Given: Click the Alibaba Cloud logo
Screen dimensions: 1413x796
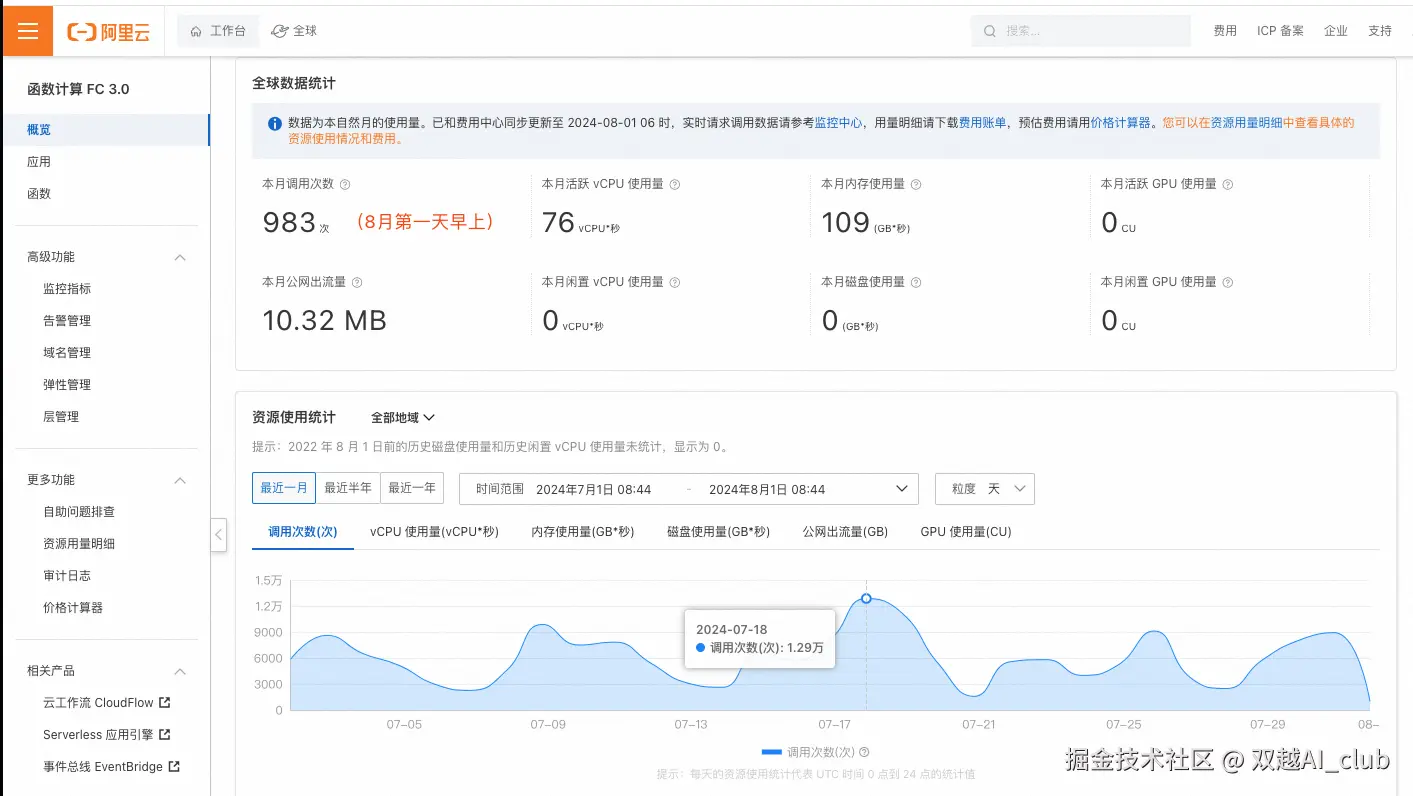Looking at the screenshot, I should click(x=108, y=32).
